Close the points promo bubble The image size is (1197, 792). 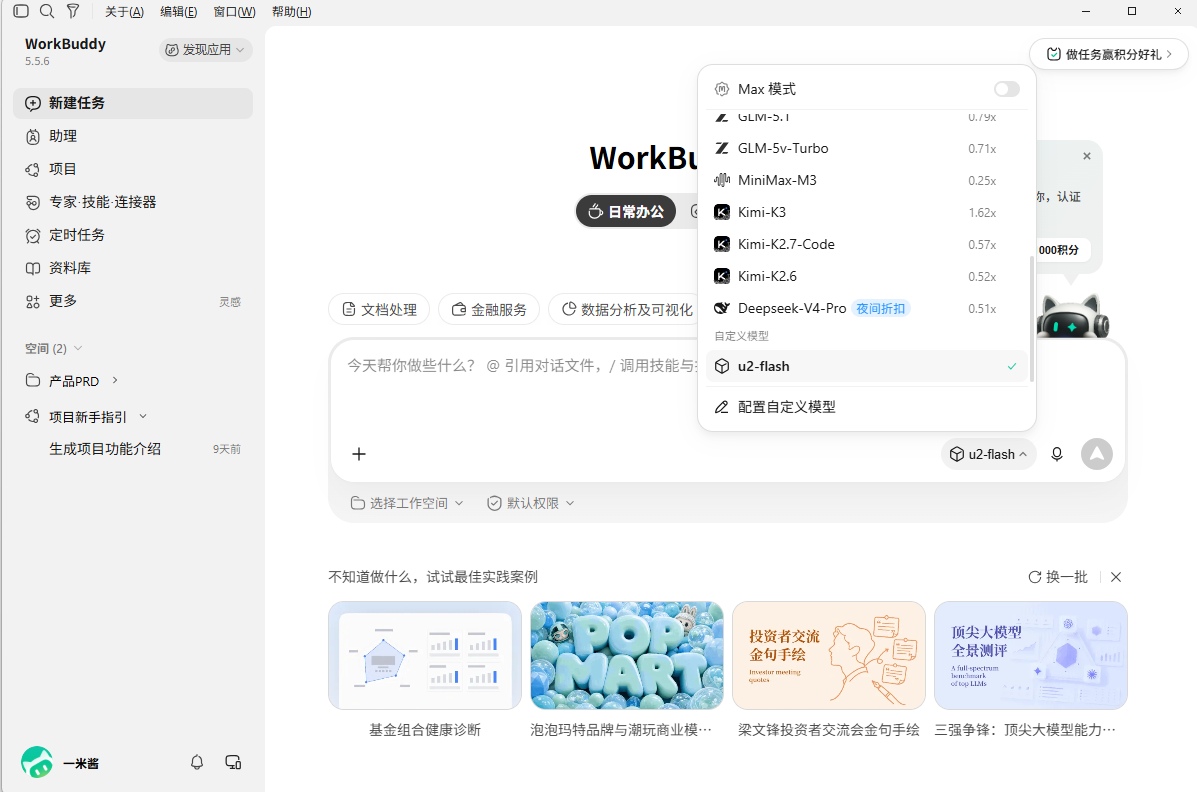coord(1087,156)
